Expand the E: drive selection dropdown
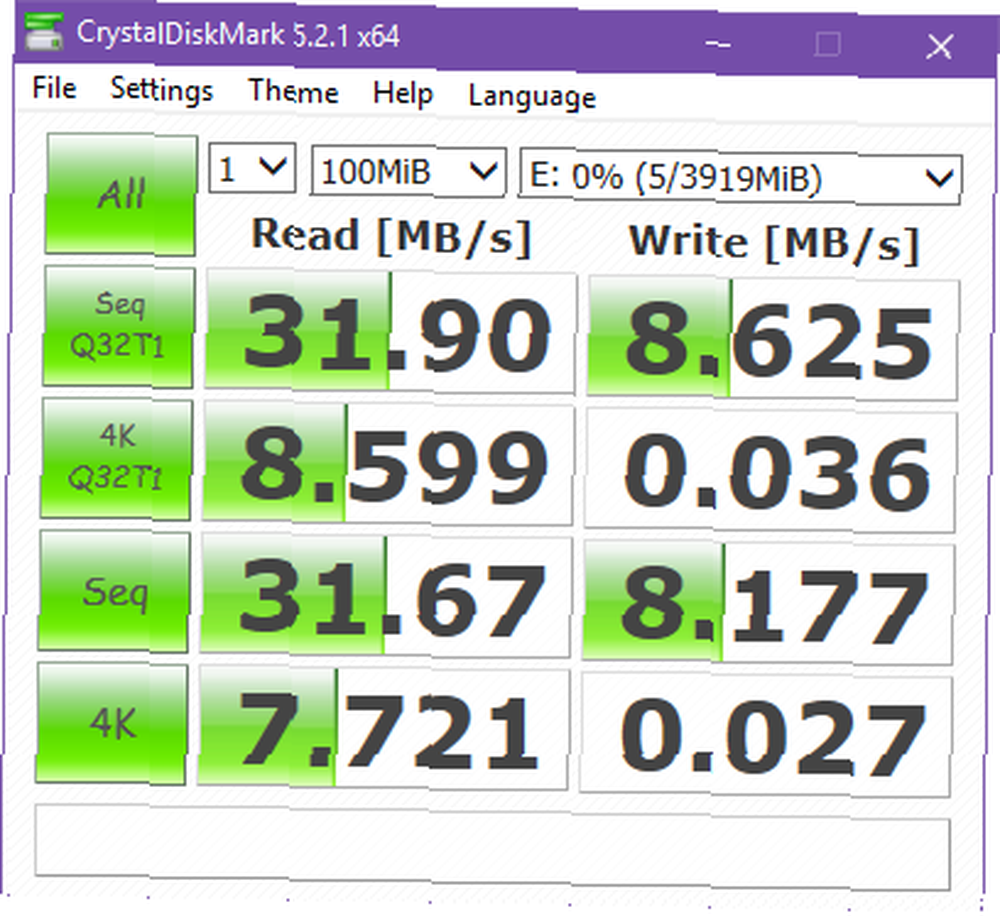The width and height of the screenshot is (1000, 916). click(x=740, y=178)
